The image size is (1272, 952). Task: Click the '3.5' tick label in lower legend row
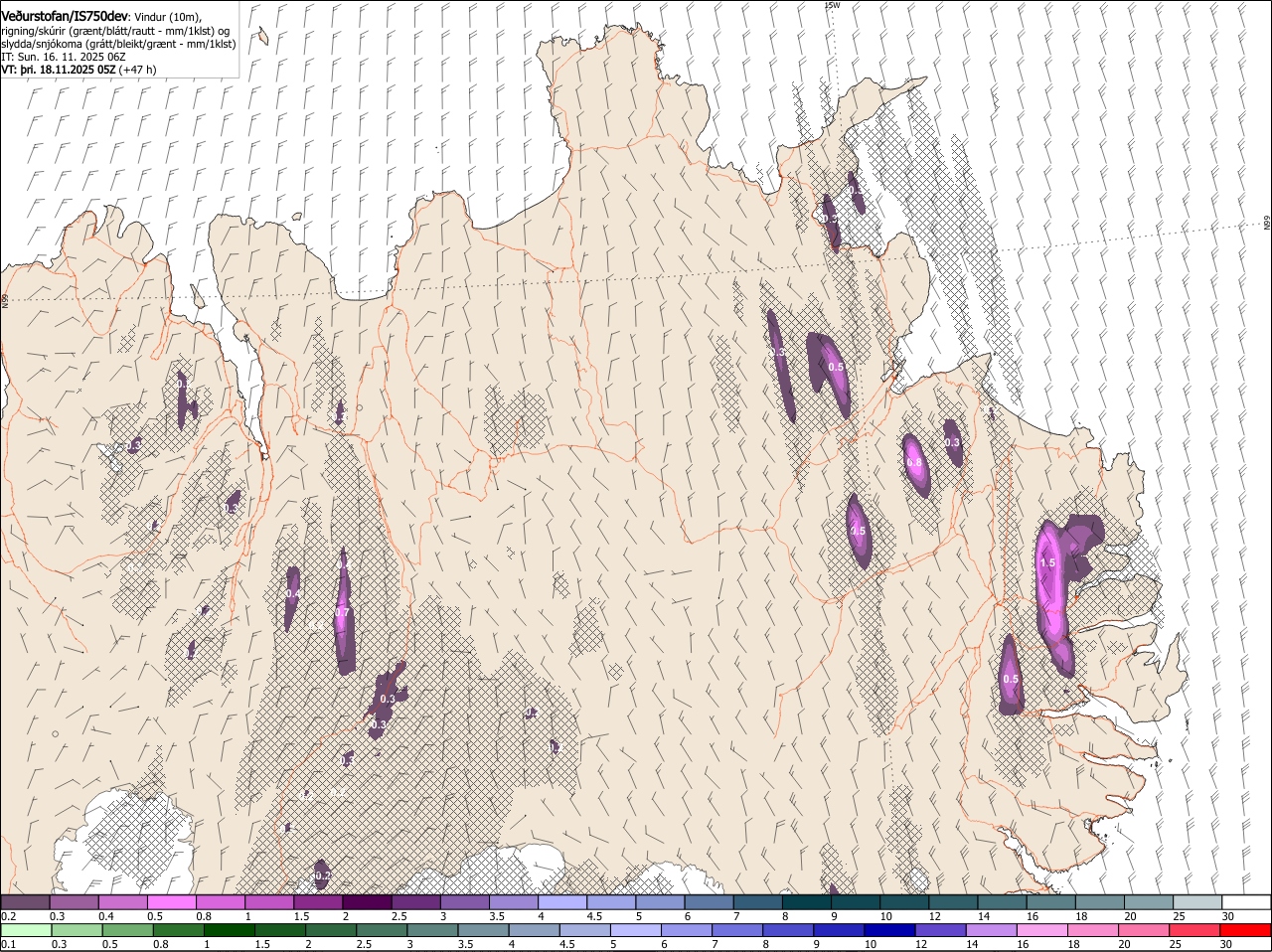coord(467,944)
